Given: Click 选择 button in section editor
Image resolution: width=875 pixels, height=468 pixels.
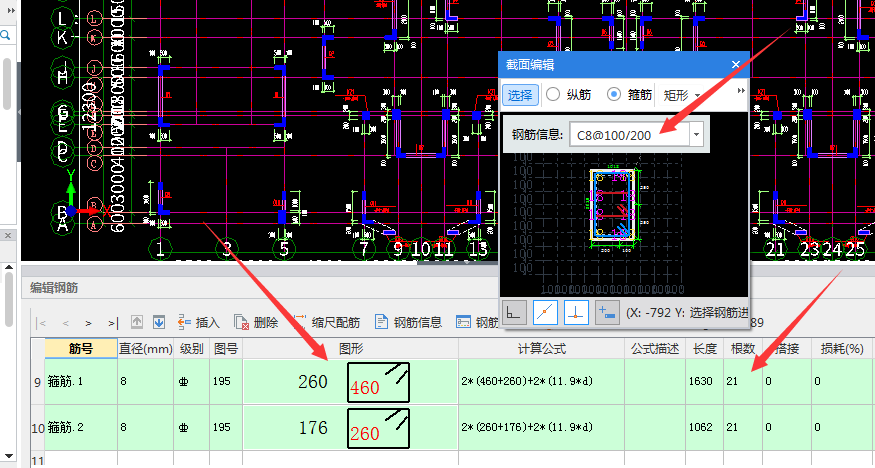Looking at the screenshot, I should (520, 95).
